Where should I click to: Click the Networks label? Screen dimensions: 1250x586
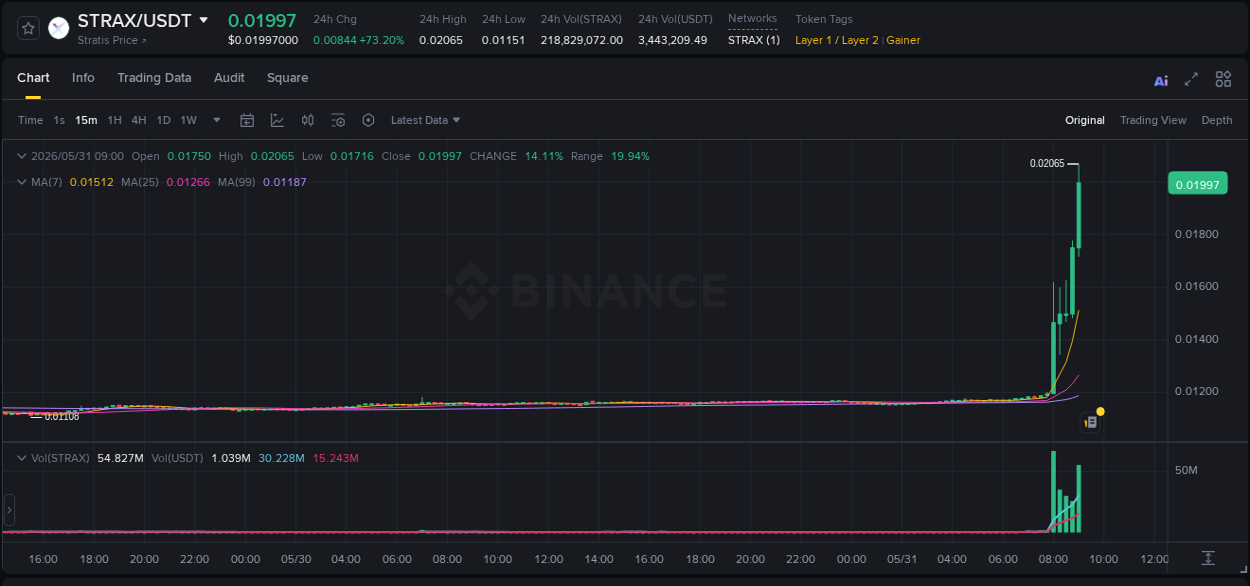[x=752, y=19]
